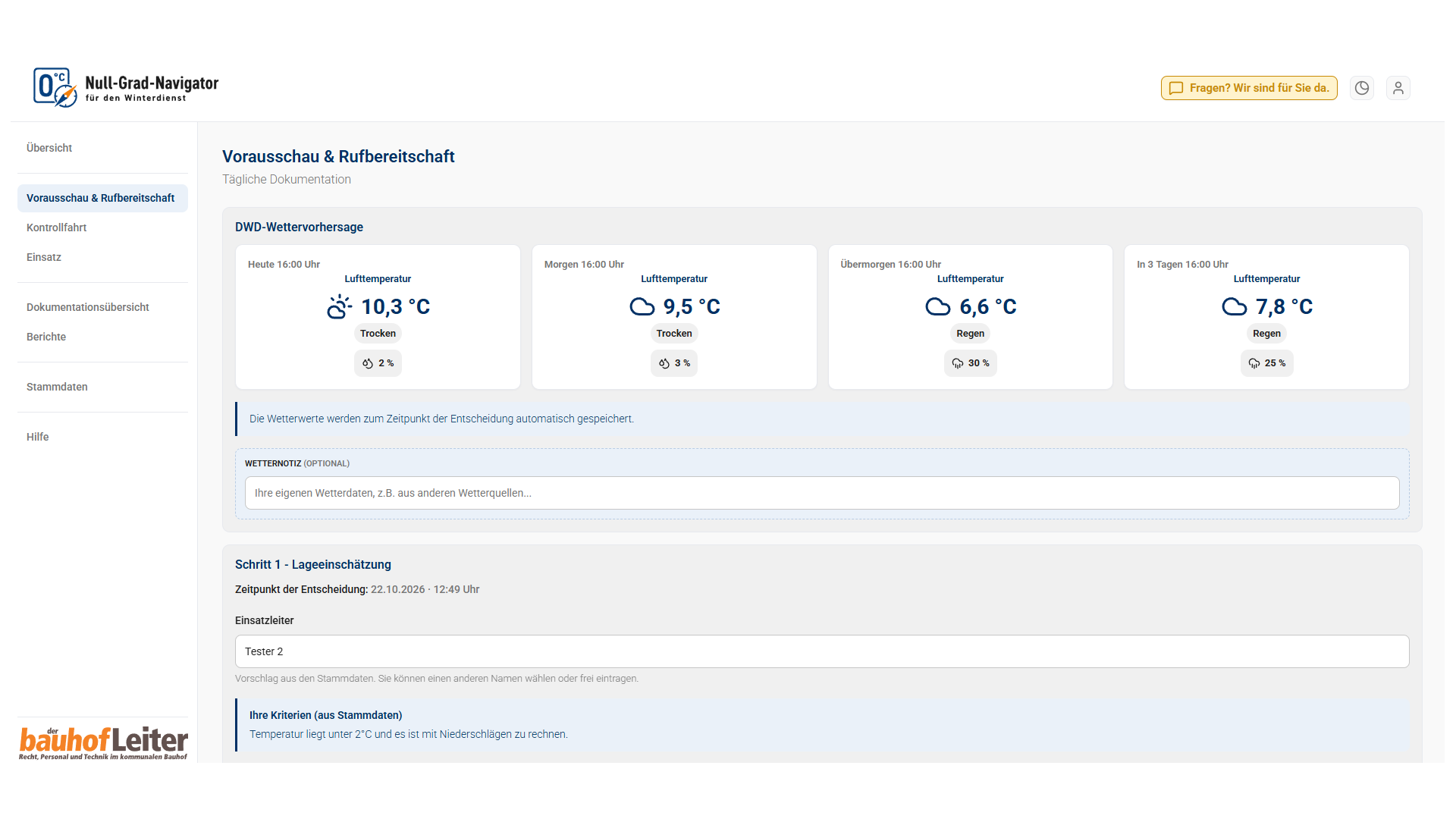
Task: Select Vorausschau & Rufbereitschaft in sidebar
Action: coord(102,198)
